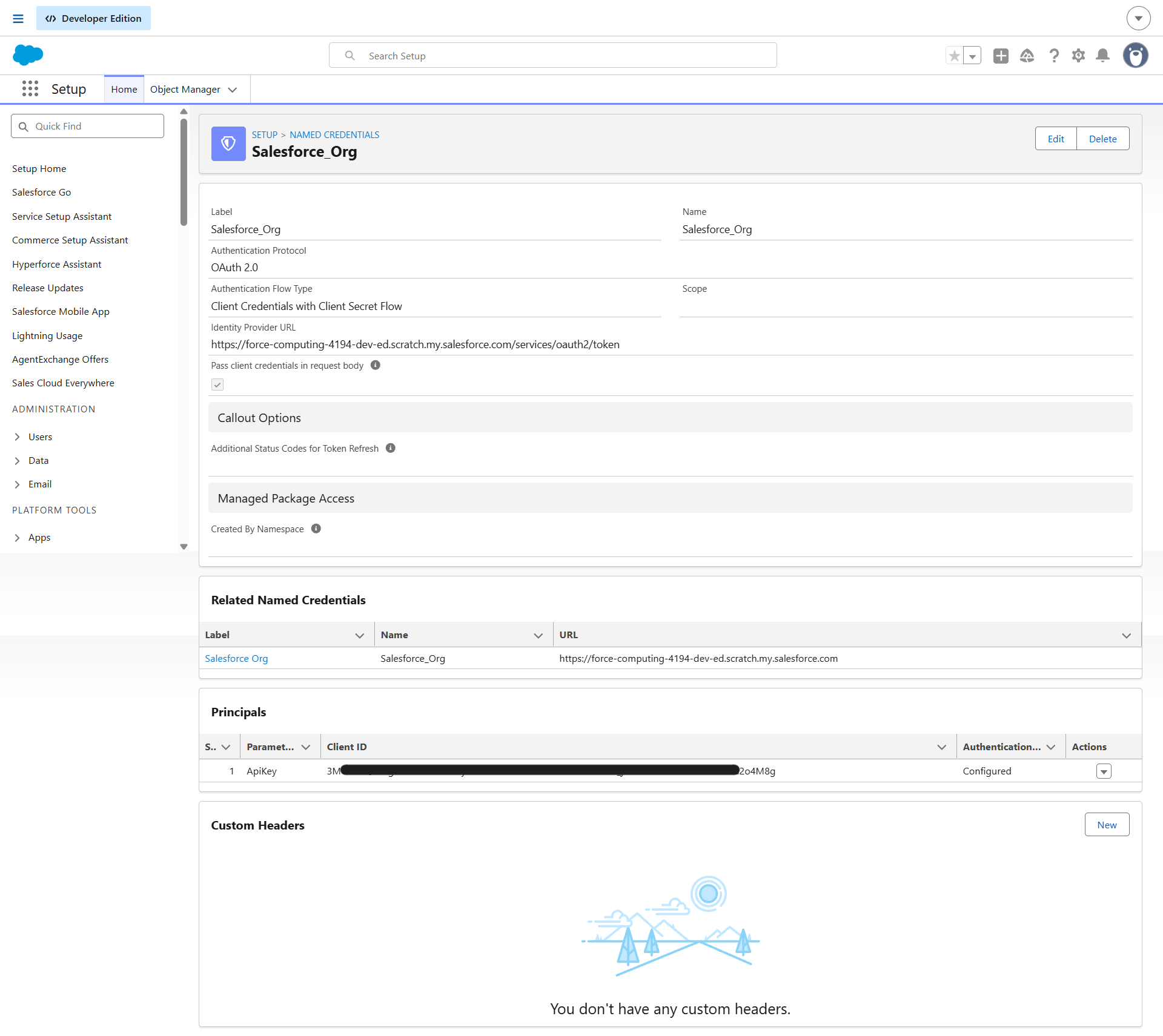Open Salesforce Go in sidebar

[42, 193]
